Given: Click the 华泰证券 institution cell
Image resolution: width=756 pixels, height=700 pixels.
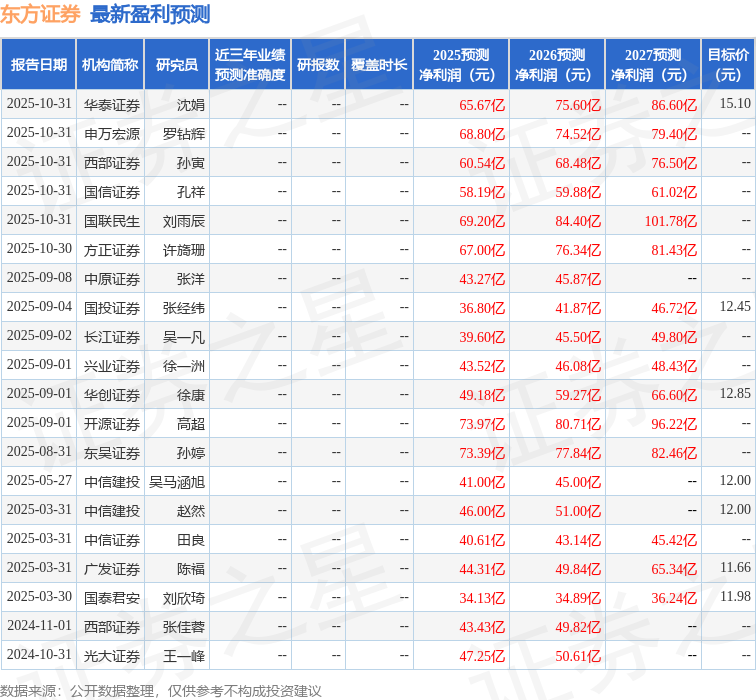Looking at the screenshot, I should [112, 105].
